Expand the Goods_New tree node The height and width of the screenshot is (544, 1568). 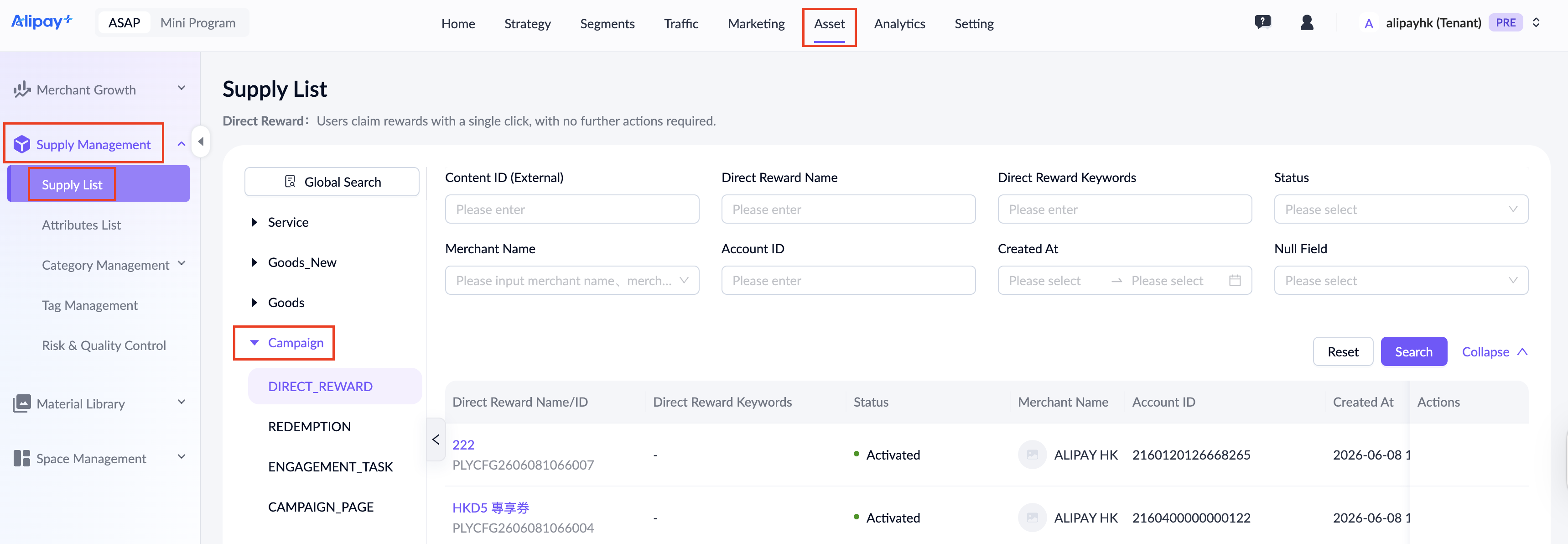254,262
